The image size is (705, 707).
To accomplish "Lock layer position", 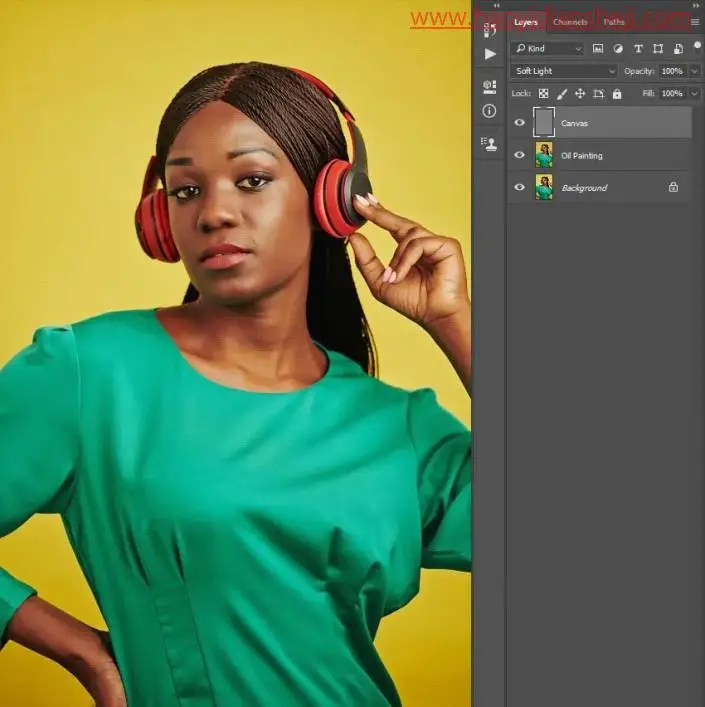I will point(580,93).
